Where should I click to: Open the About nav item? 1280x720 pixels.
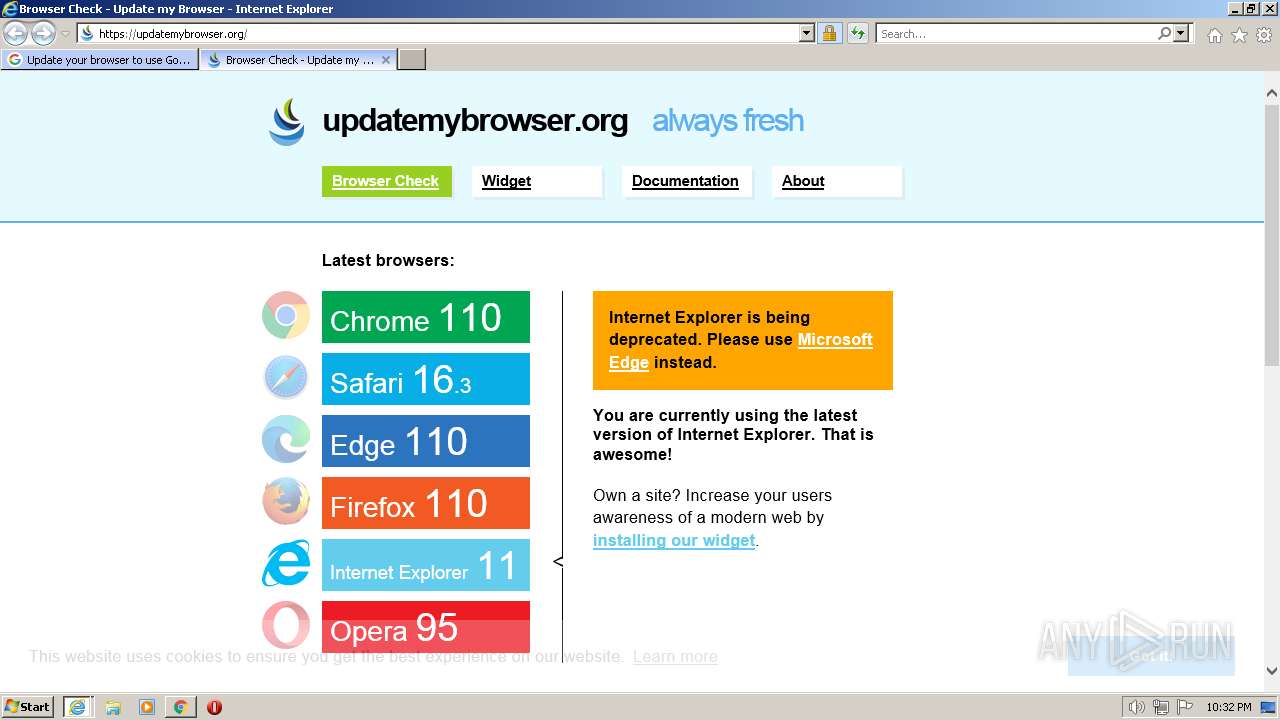(x=837, y=181)
